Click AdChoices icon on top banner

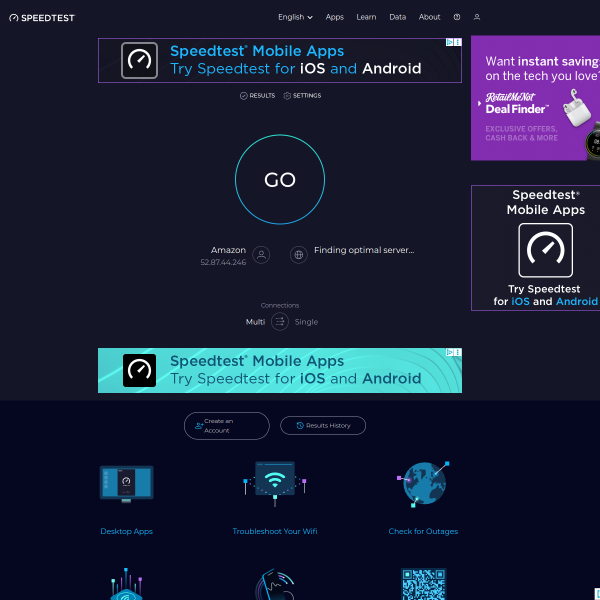coord(450,42)
